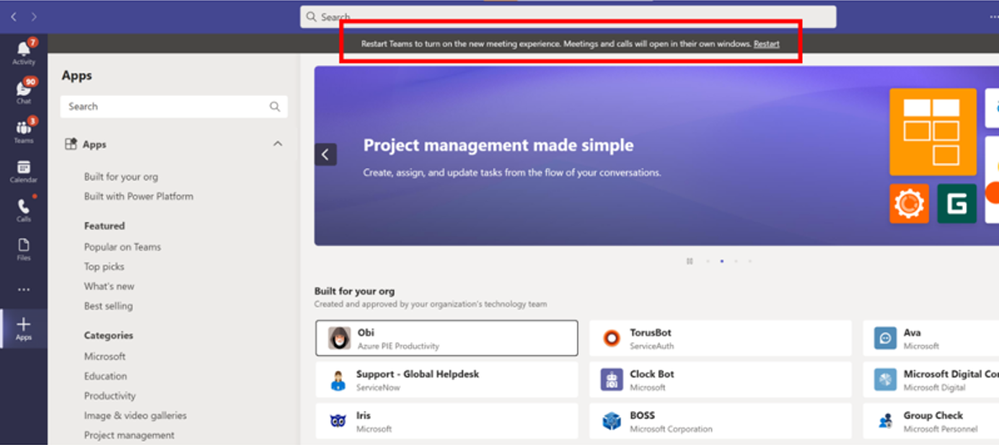Pause the banner carousel

click(x=689, y=261)
